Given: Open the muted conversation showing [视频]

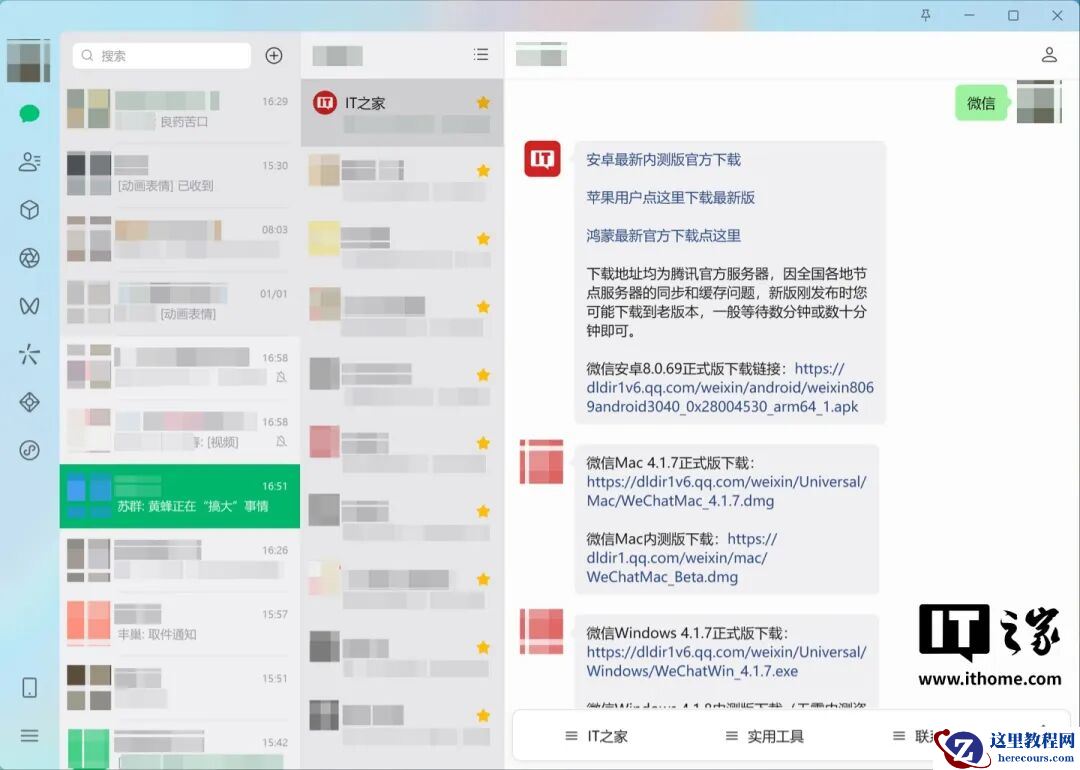Looking at the screenshot, I should 180,431.
